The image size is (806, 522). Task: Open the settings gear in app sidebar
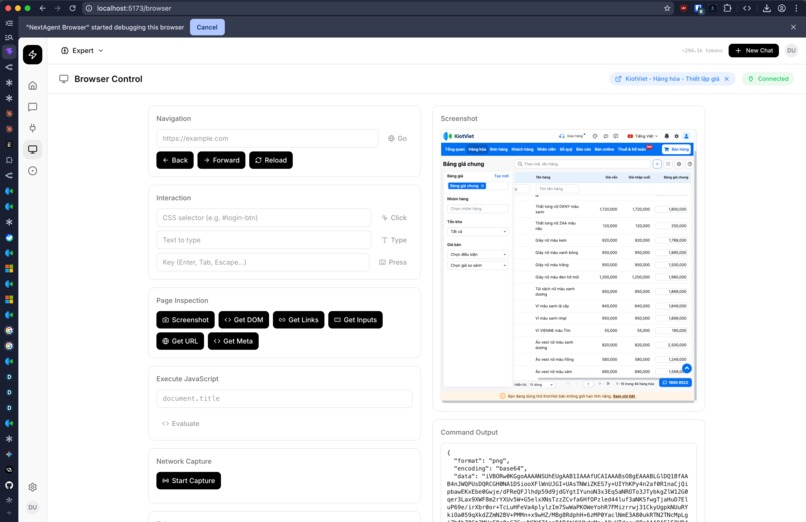click(32, 487)
